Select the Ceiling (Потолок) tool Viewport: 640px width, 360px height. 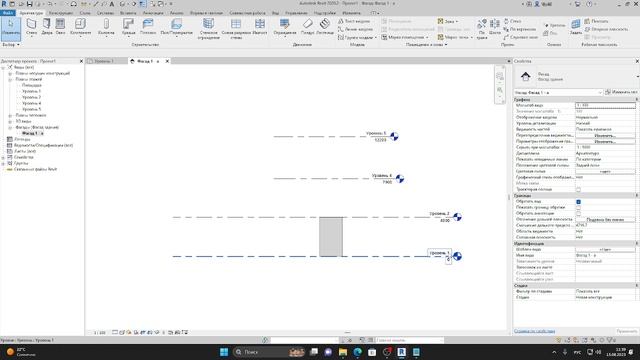pos(148,27)
